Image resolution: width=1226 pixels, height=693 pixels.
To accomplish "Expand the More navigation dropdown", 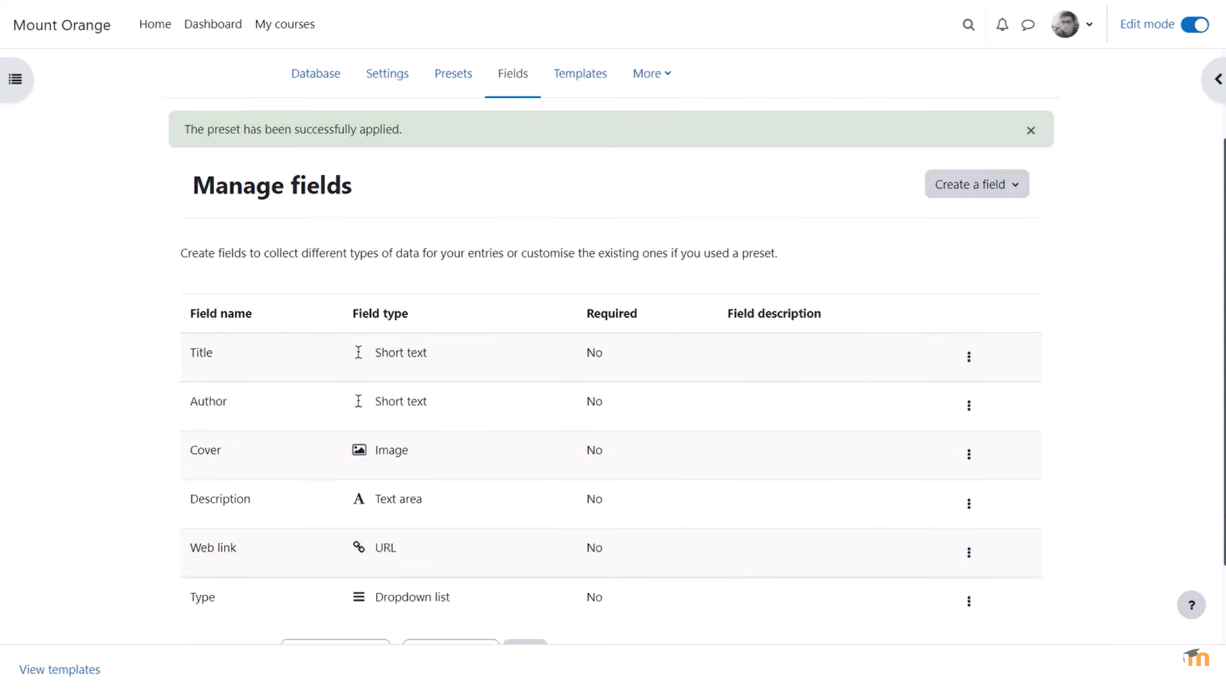I will coord(651,74).
